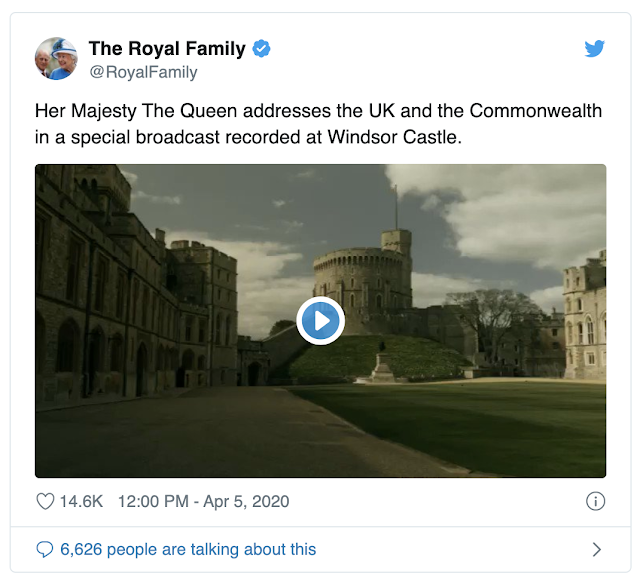Click "Windsor Castle" in the tweet text
This screenshot has height=580, width=640.
click(395, 137)
